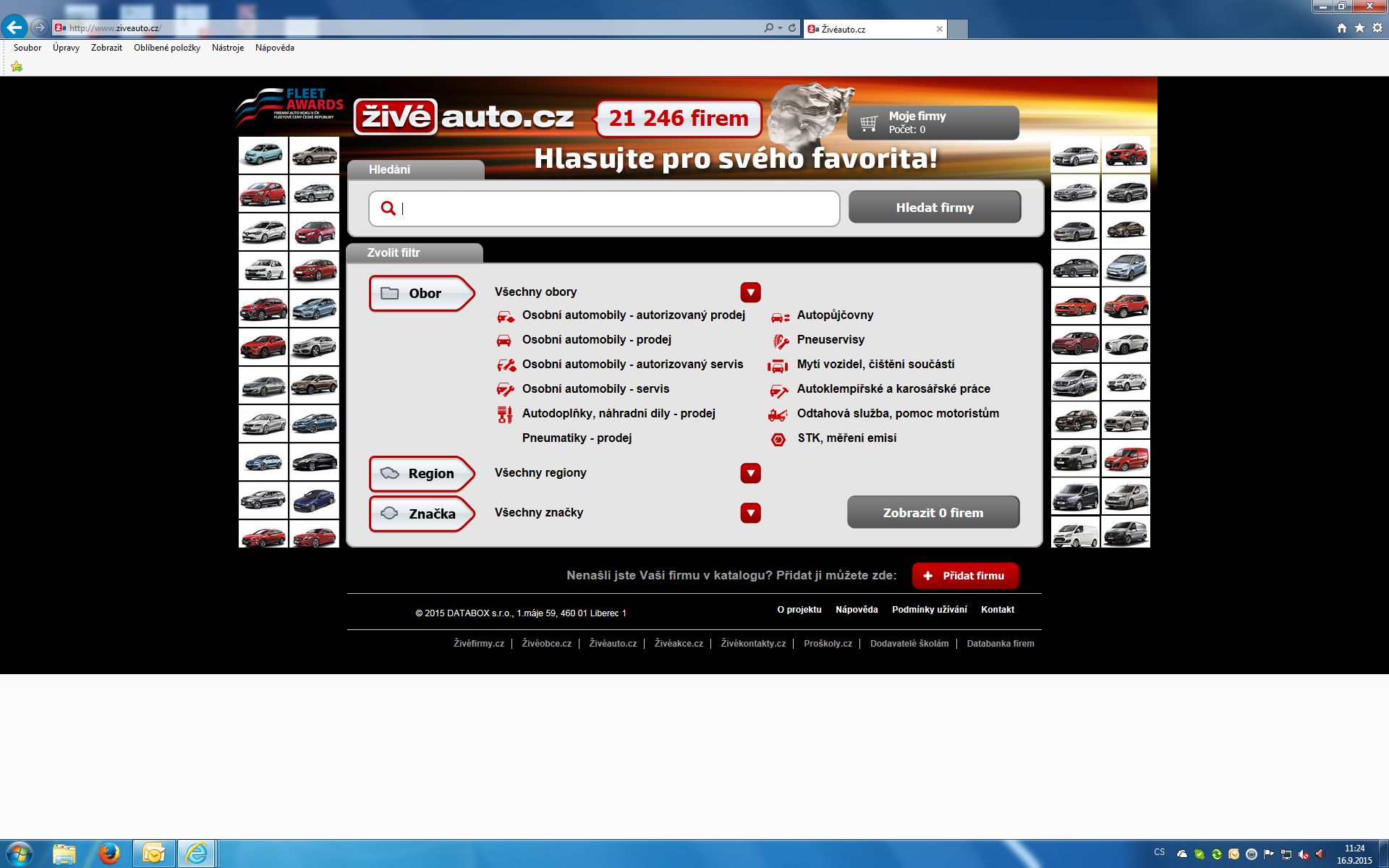Screen dimensions: 1389x868
Task: Expand the Všechny obory dropdown arrow
Action: click(x=750, y=292)
